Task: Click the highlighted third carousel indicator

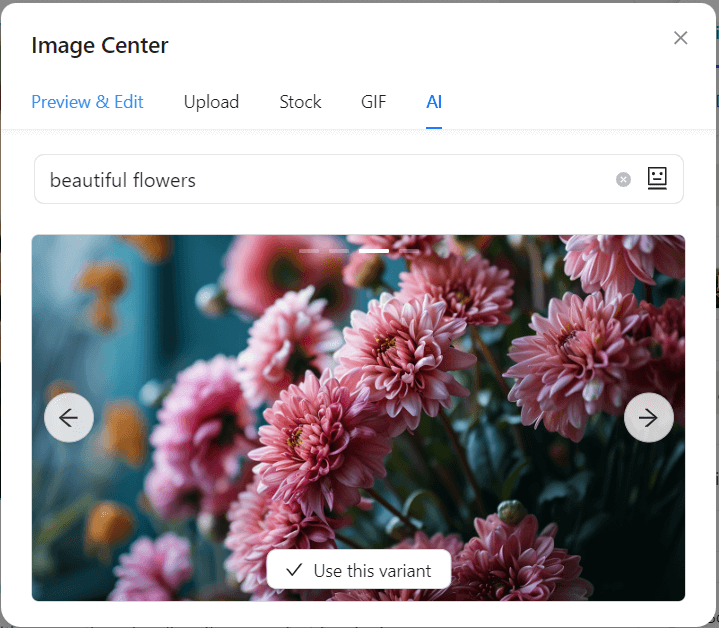Action: 374,251
